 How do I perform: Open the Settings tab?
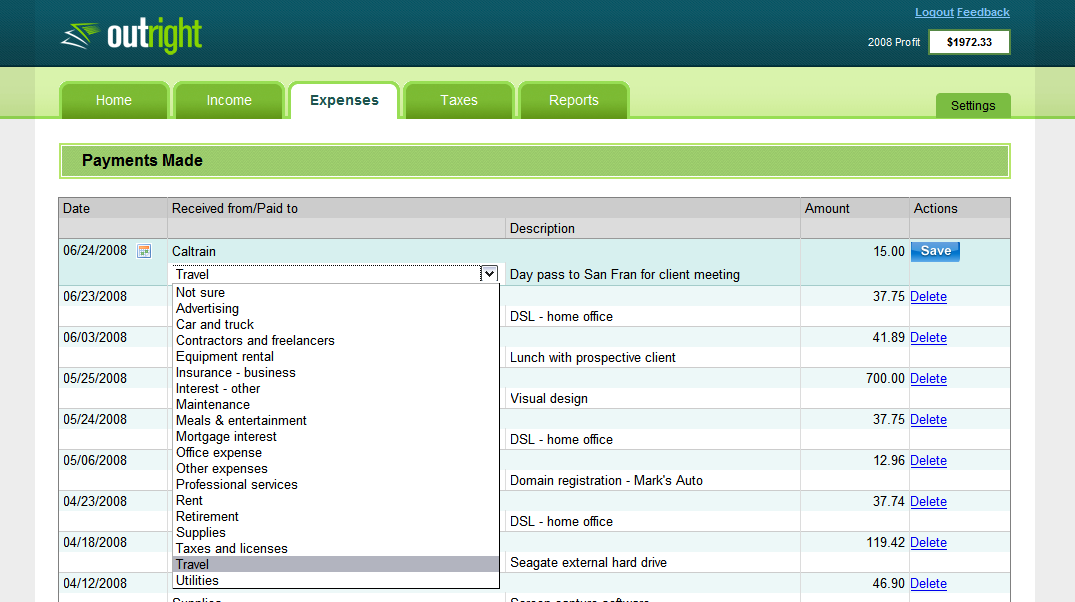973,106
